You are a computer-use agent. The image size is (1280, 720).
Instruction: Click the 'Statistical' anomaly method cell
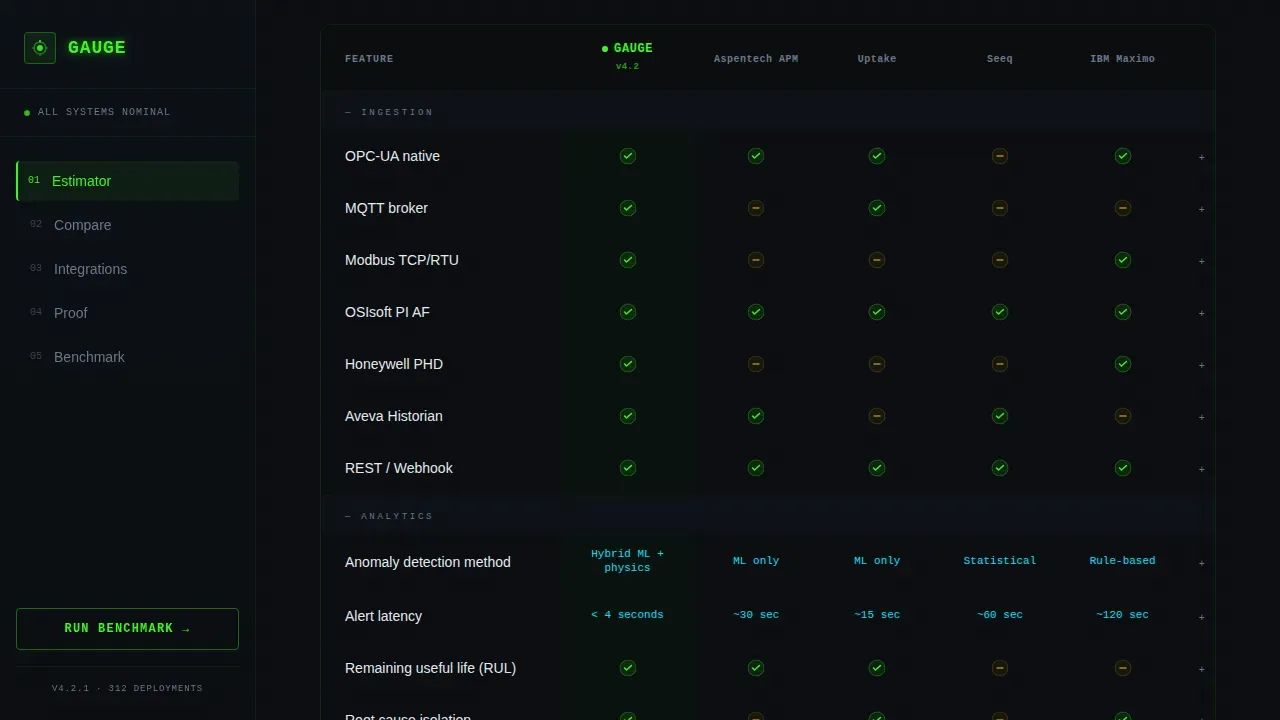1000,561
